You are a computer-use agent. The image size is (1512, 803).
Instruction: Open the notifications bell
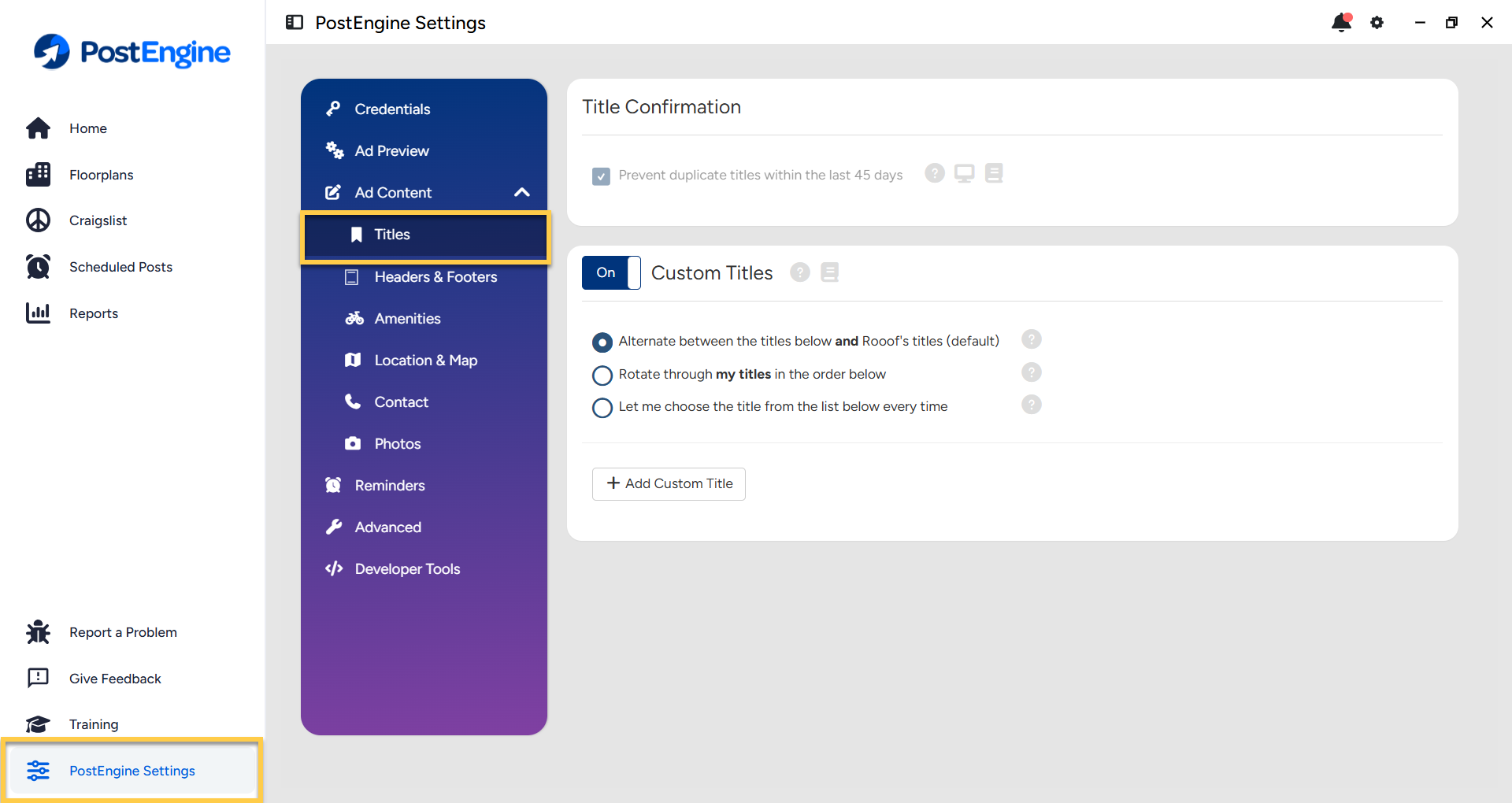click(x=1342, y=22)
